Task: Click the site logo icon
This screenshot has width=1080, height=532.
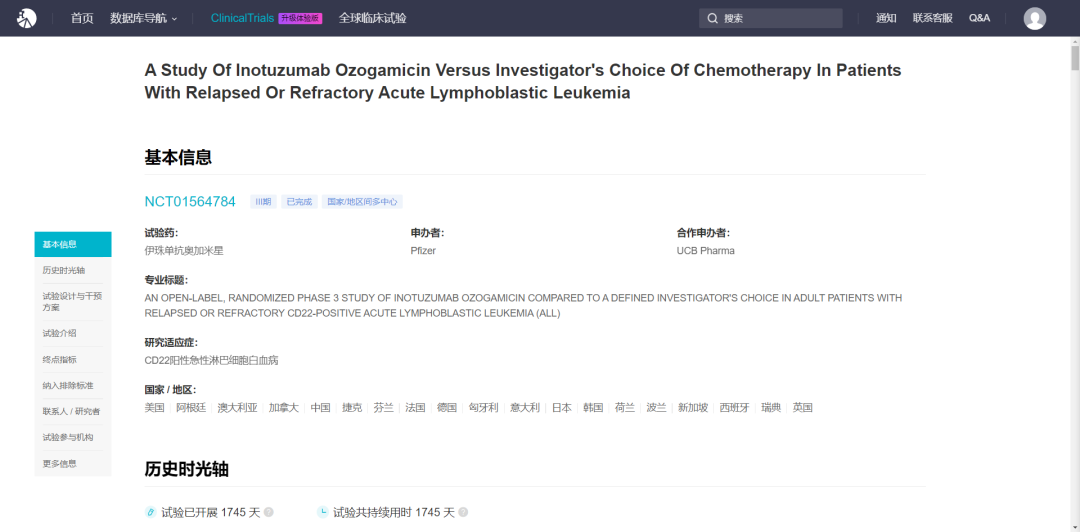Action: (27, 19)
